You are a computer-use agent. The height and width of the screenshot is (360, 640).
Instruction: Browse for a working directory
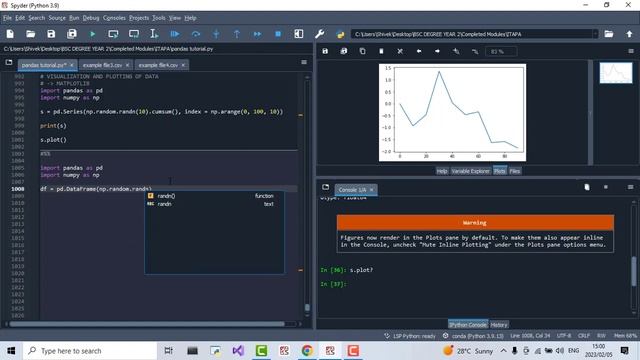coord(609,34)
